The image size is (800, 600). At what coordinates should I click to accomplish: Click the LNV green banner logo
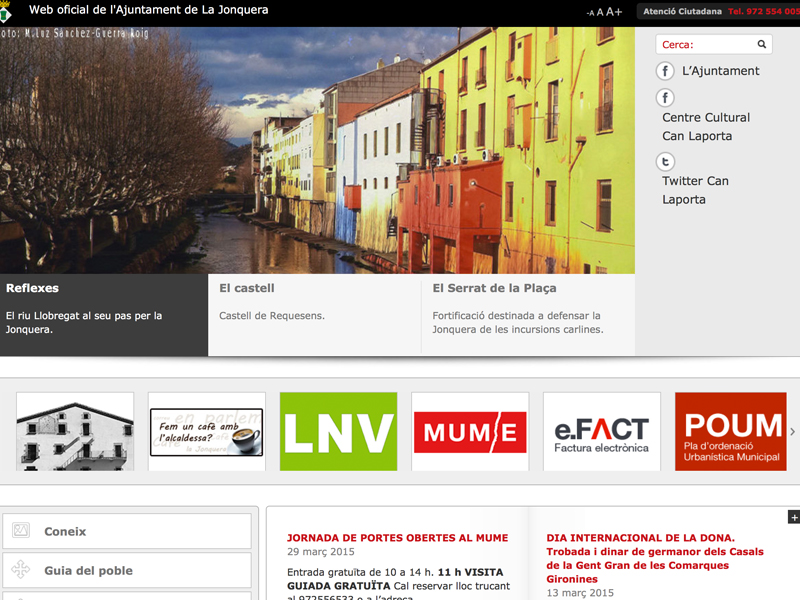[x=338, y=431]
